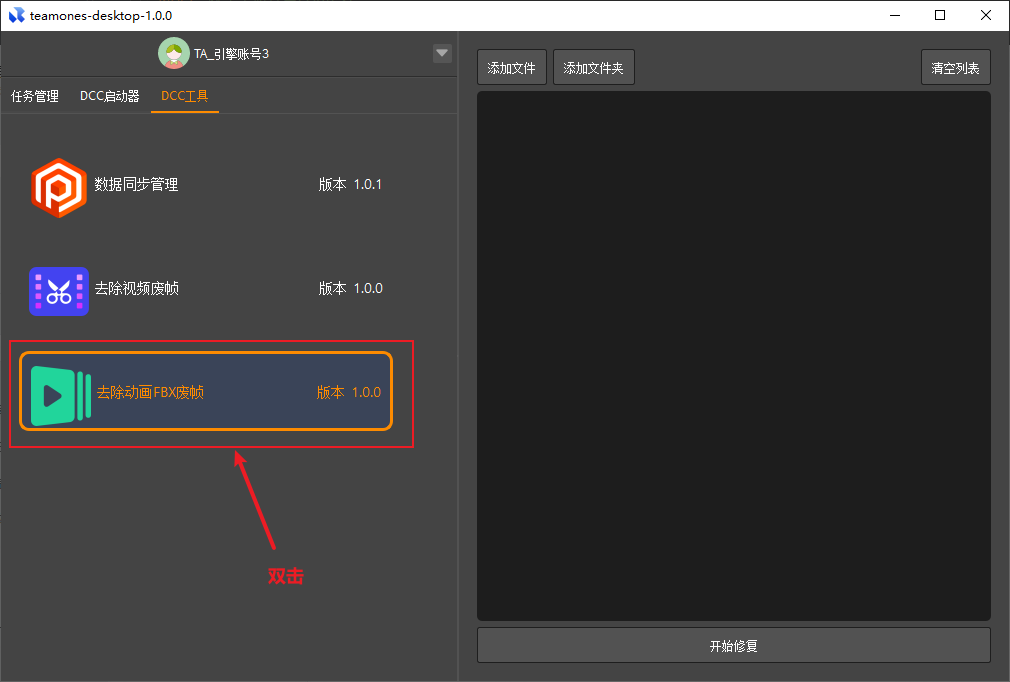
Task: Click the orange 数据同步管理 hexagon icon
Action: 59,187
